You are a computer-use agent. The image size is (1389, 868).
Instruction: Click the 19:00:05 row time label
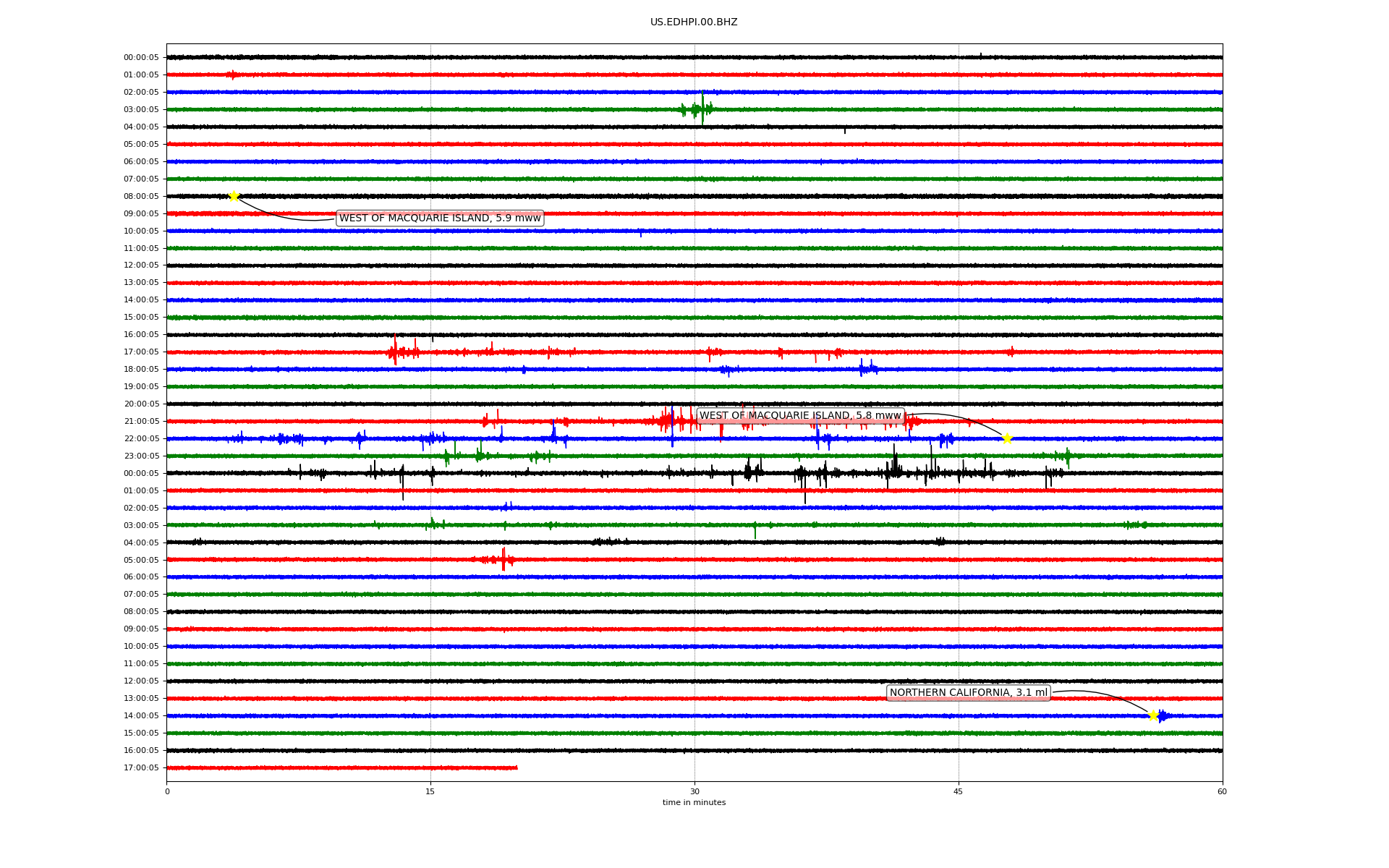141,387
